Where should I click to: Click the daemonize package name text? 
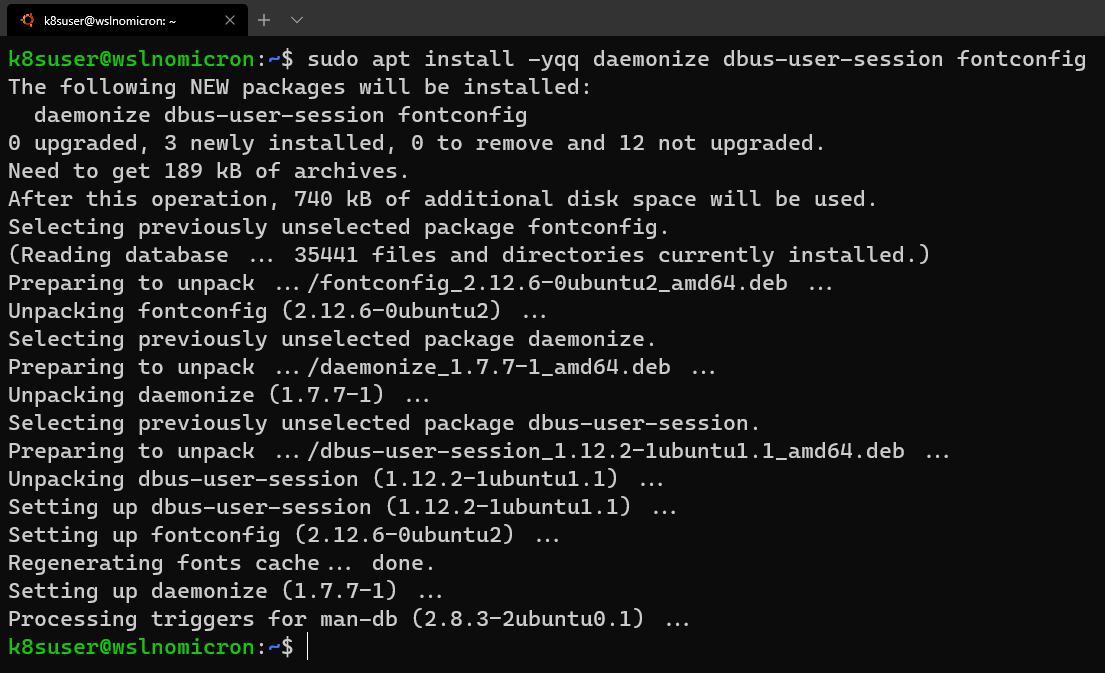[92, 114]
